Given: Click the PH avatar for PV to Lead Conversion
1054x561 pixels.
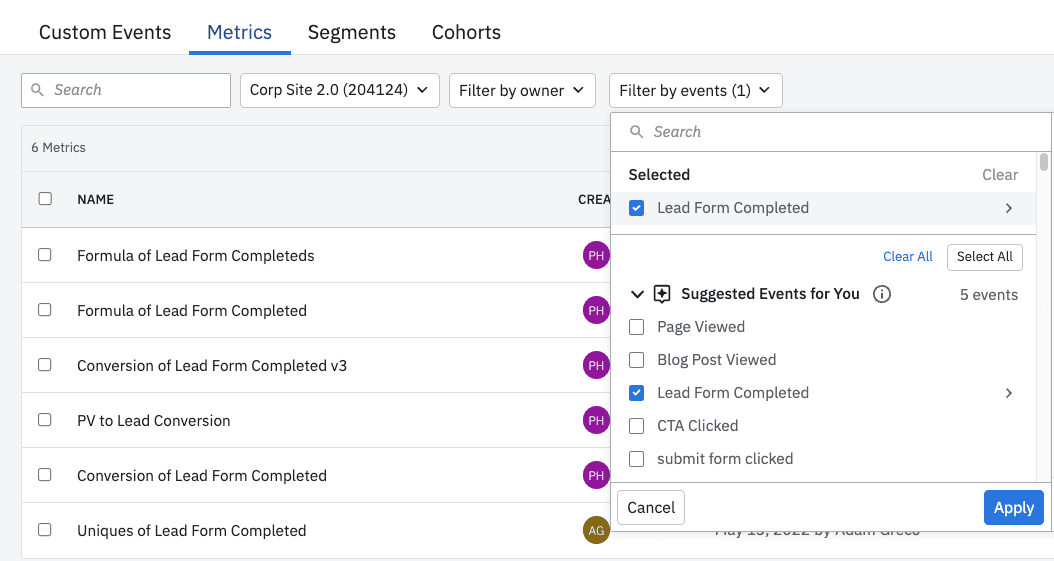Looking at the screenshot, I should pyautogui.click(x=596, y=421).
